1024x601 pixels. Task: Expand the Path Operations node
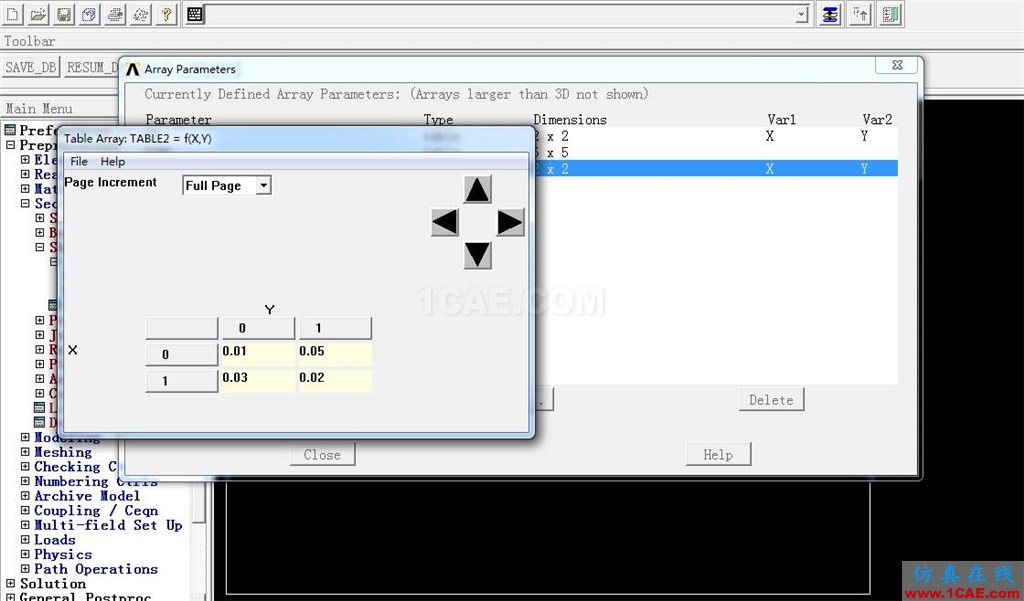25,569
